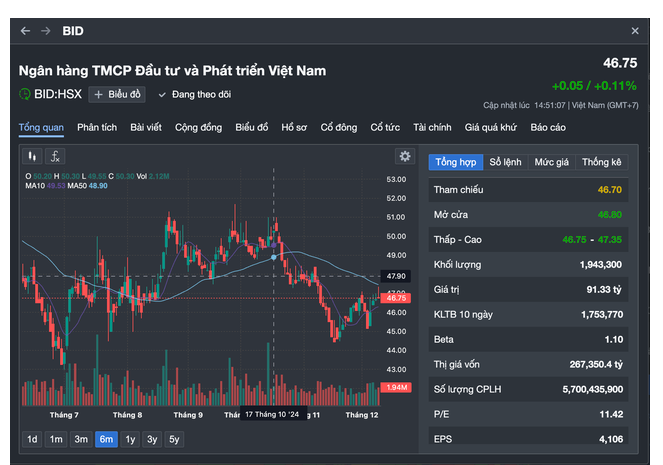Select the Thống kê statistics tab
This screenshot has width=663, height=465.
point(601,162)
